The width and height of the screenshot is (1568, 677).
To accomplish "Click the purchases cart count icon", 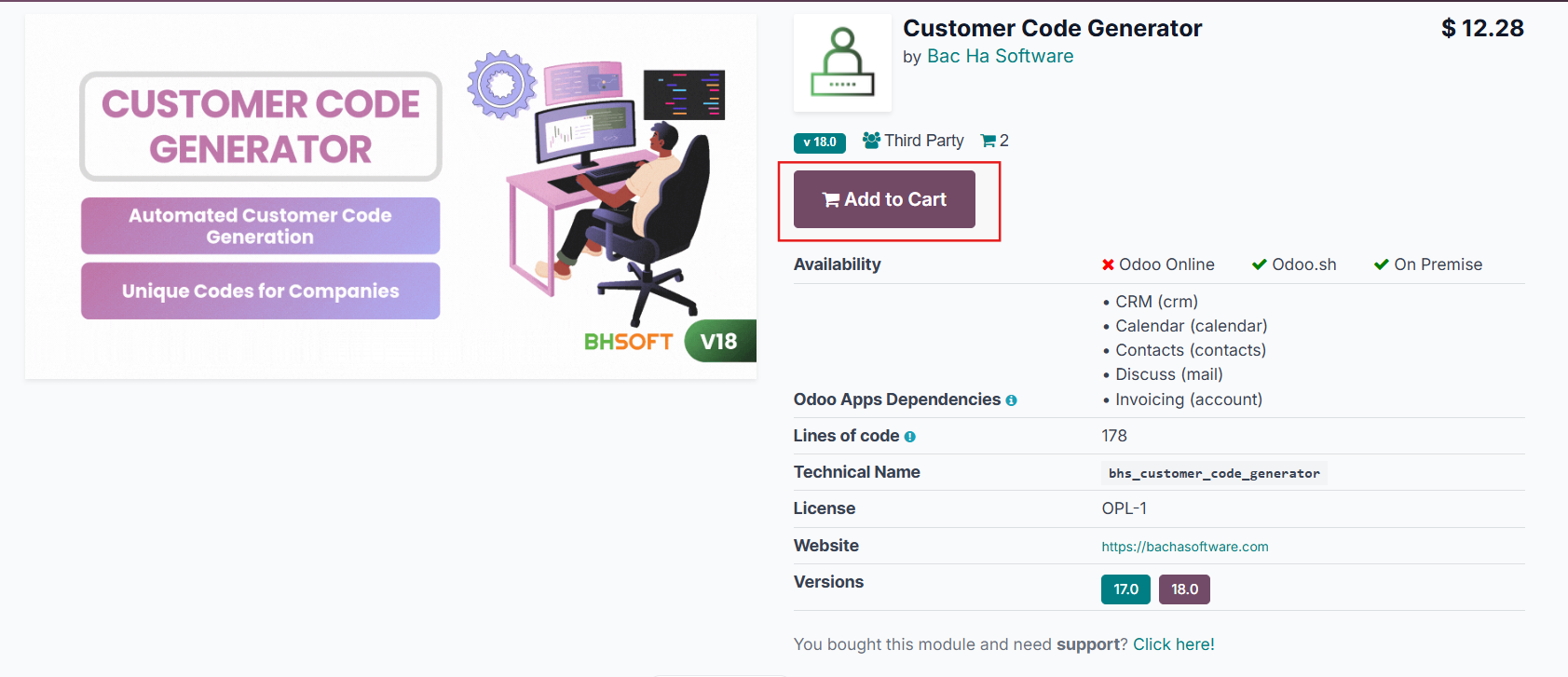I will [988, 141].
